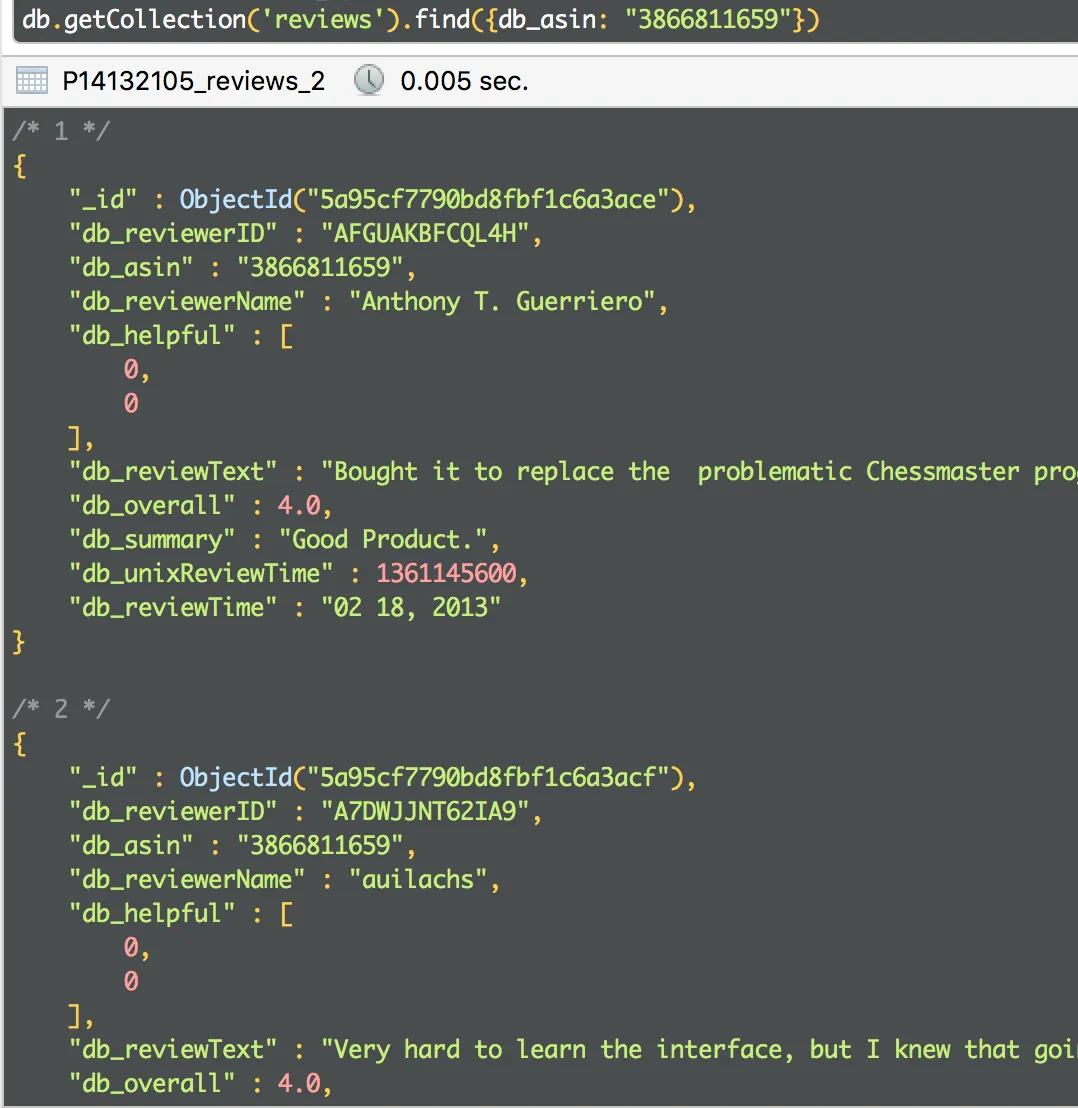Click the db_unixReviewTime key
The width and height of the screenshot is (1078, 1108).
tap(201, 574)
